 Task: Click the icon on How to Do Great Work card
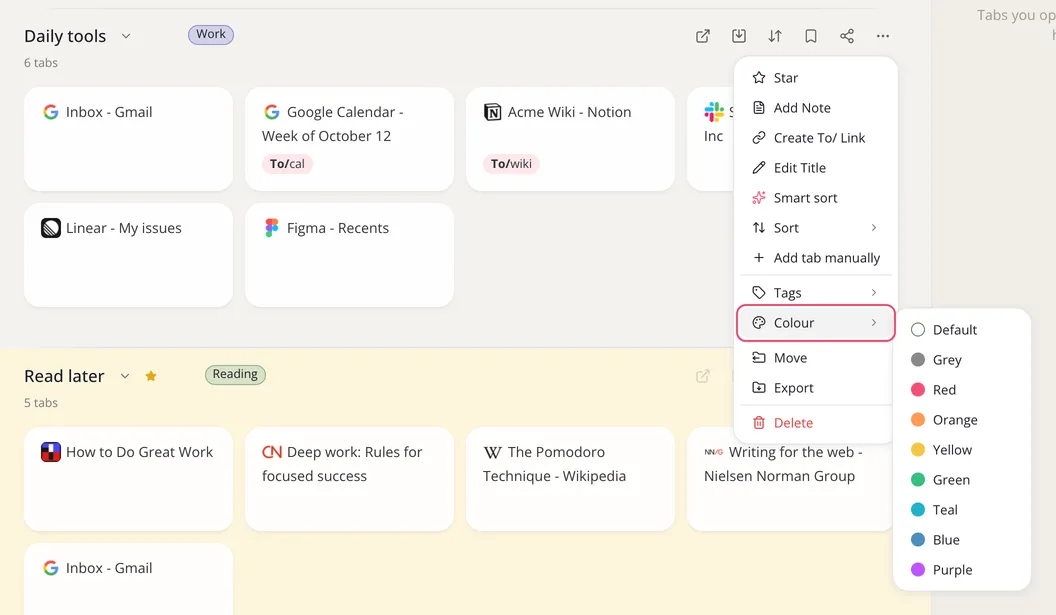tap(51, 452)
